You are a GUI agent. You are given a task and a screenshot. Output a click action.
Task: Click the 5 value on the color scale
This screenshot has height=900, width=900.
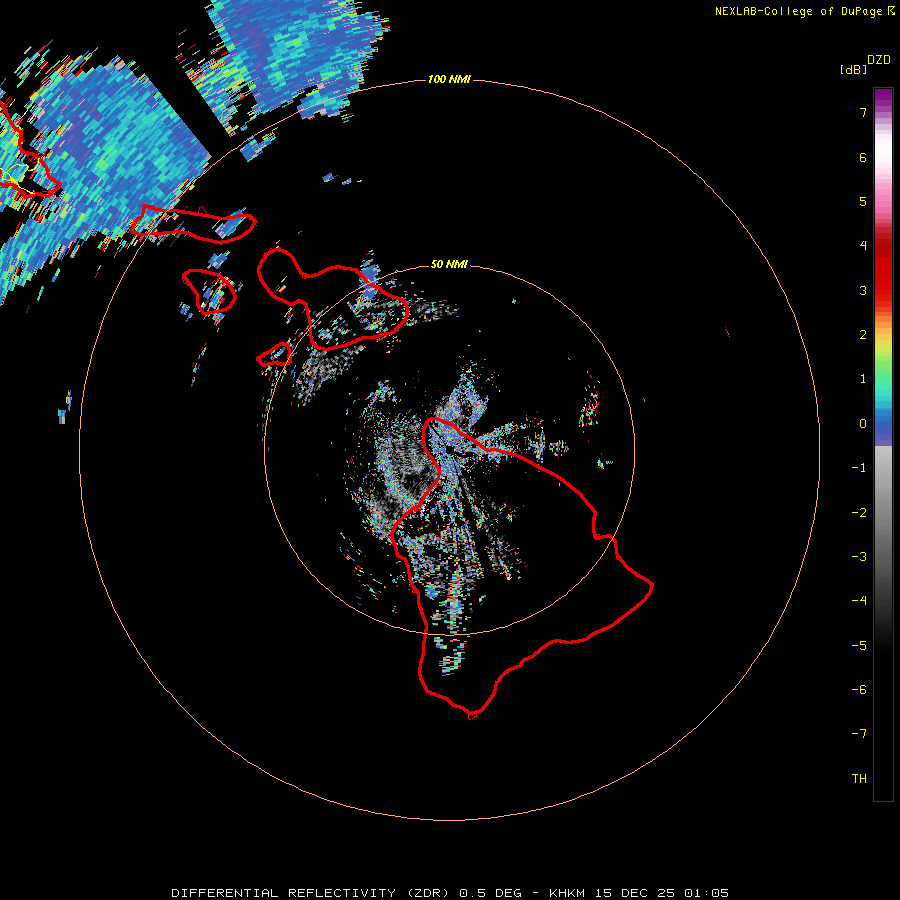863,201
